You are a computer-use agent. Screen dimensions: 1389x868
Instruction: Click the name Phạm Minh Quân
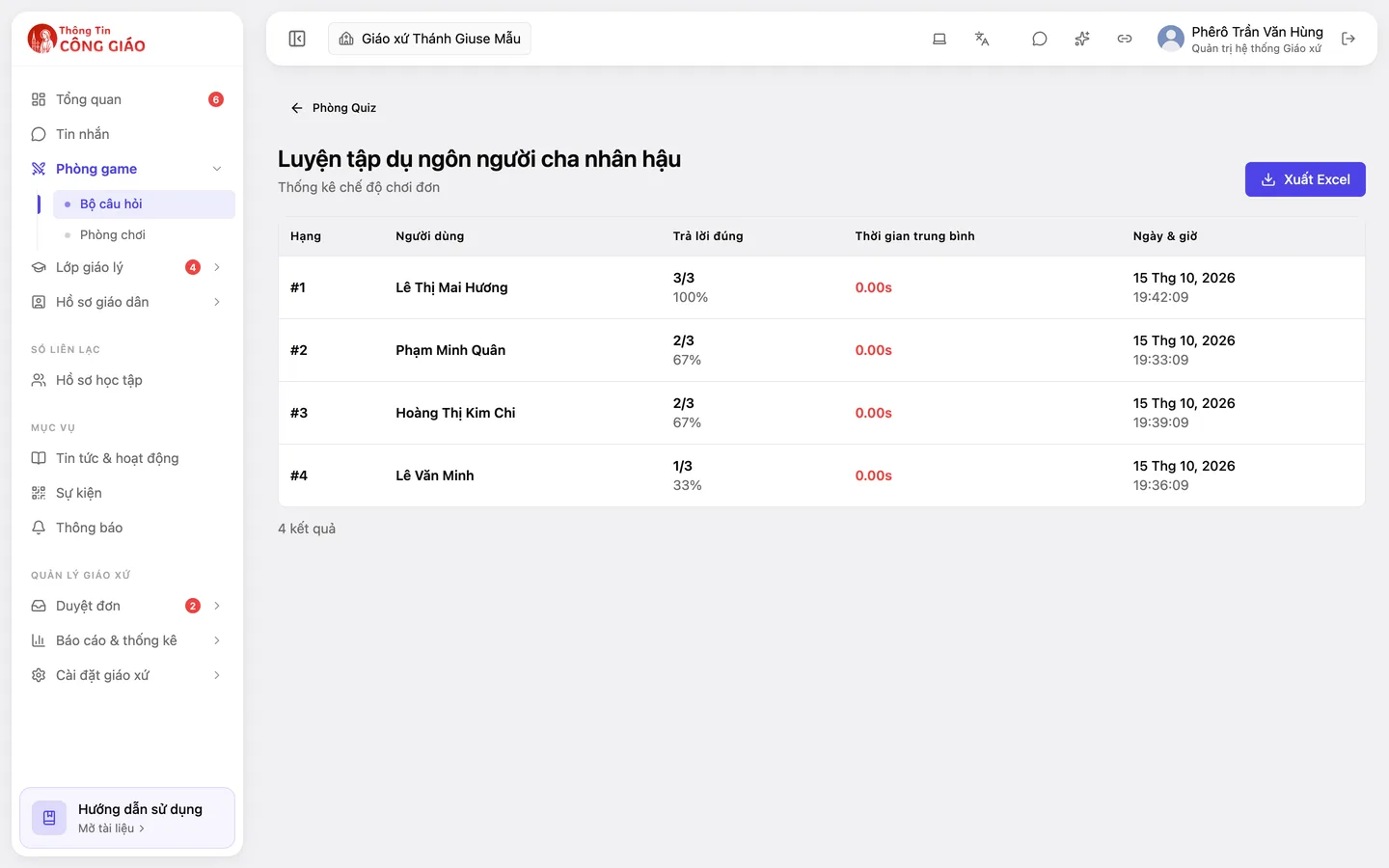coord(450,350)
